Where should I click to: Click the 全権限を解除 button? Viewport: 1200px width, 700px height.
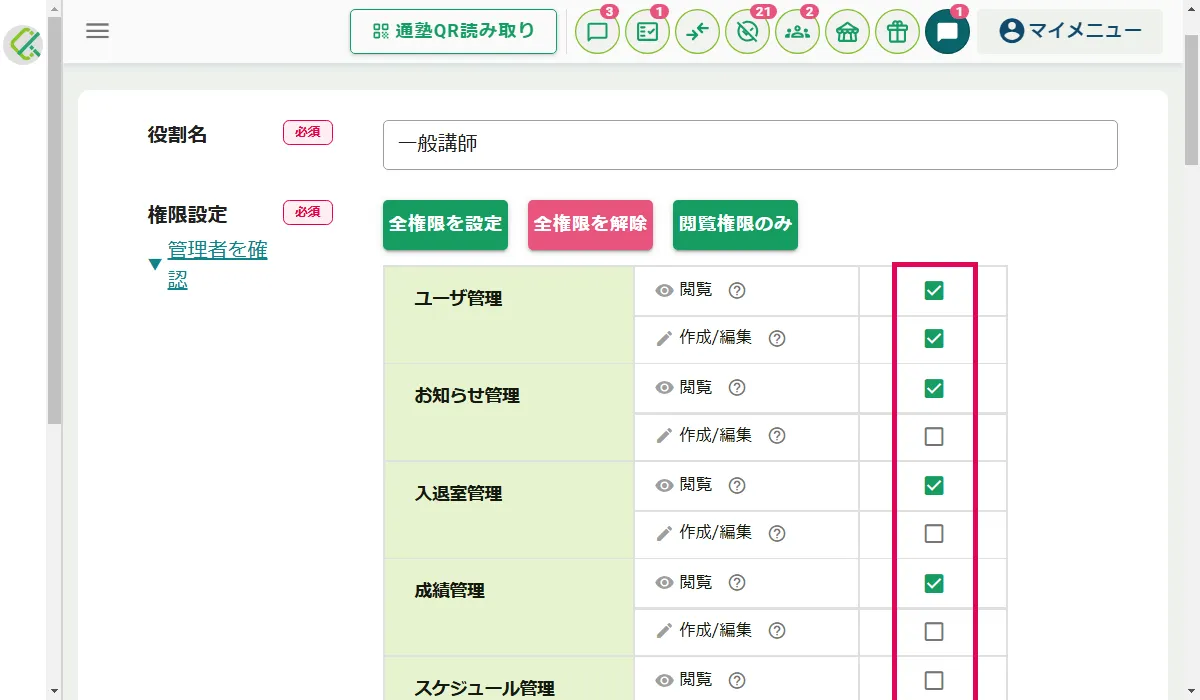pos(590,225)
